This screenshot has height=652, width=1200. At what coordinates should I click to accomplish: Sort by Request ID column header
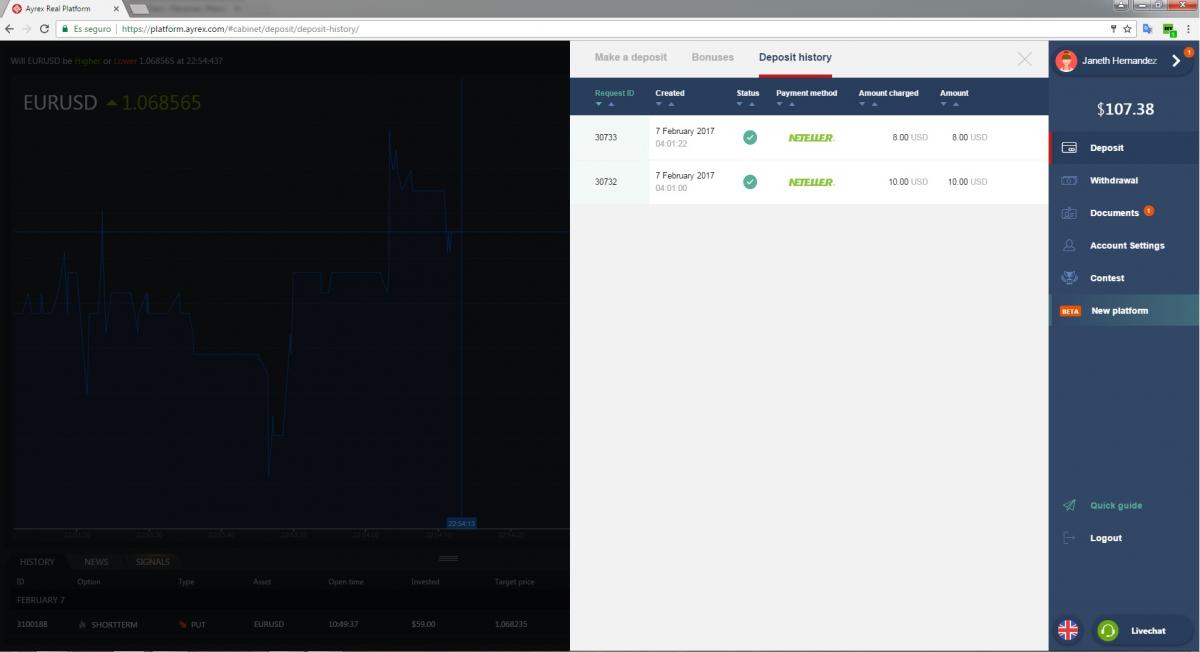tap(614, 93)
